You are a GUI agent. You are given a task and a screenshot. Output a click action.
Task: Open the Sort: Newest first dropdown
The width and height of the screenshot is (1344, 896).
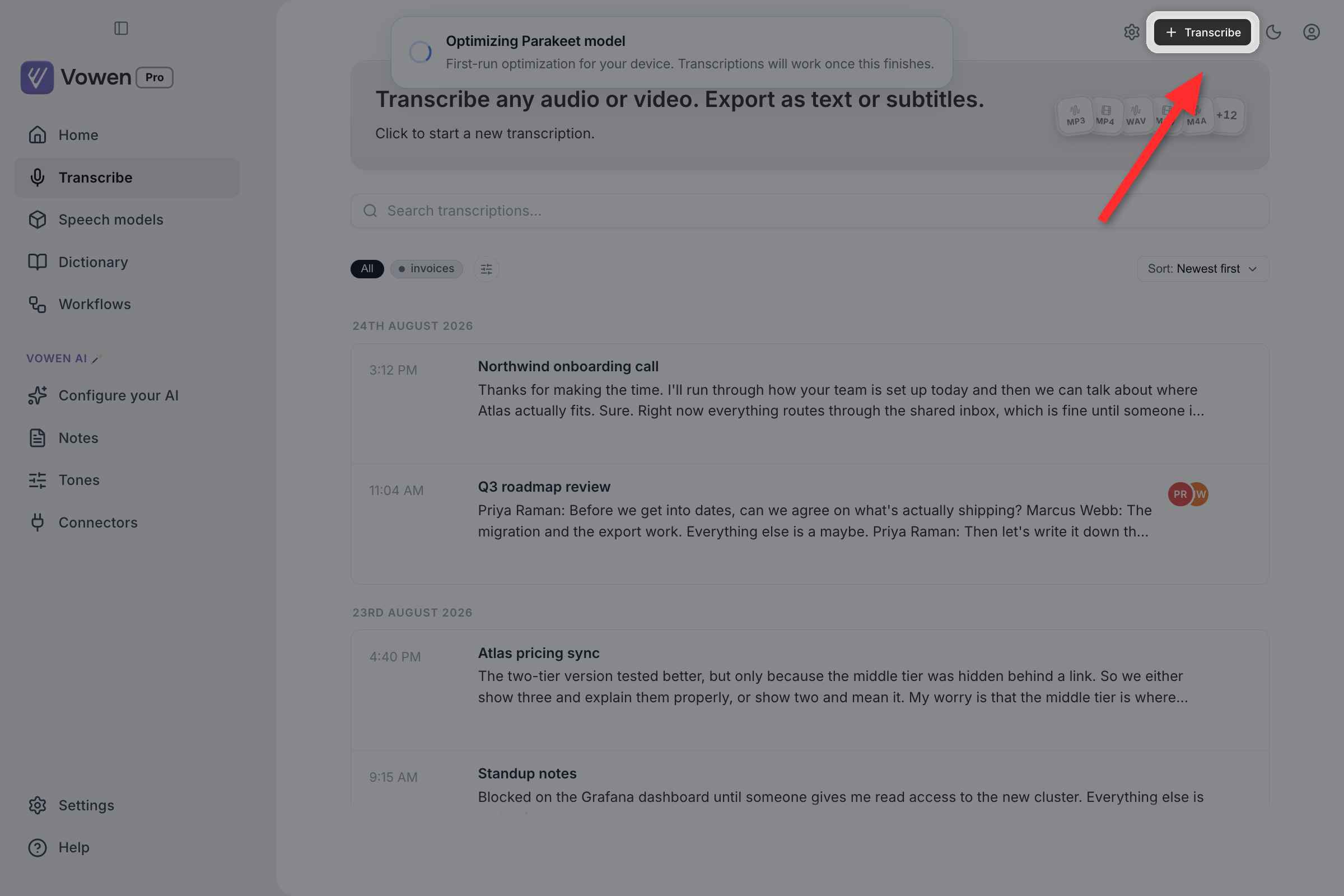pos(1203,269)
